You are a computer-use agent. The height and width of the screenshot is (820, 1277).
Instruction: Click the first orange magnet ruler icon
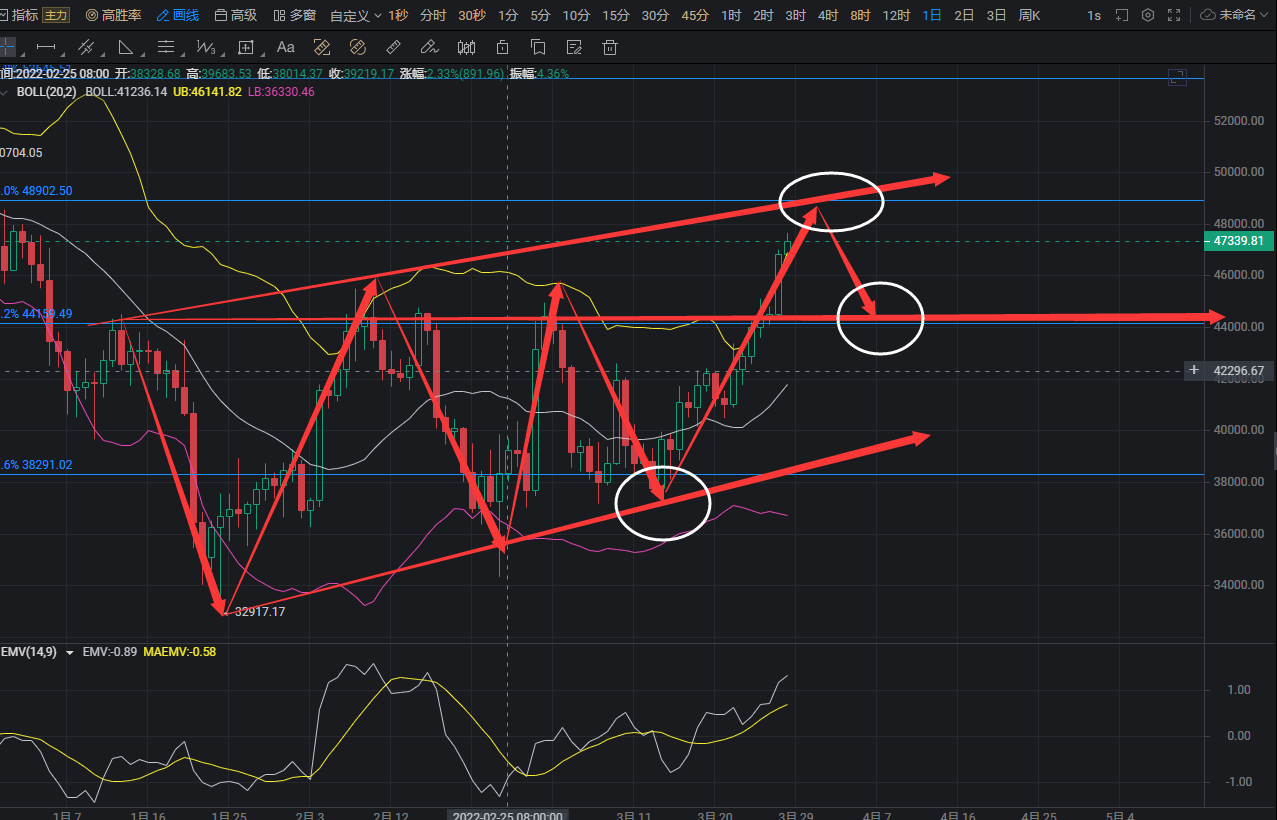coord(322,47)
